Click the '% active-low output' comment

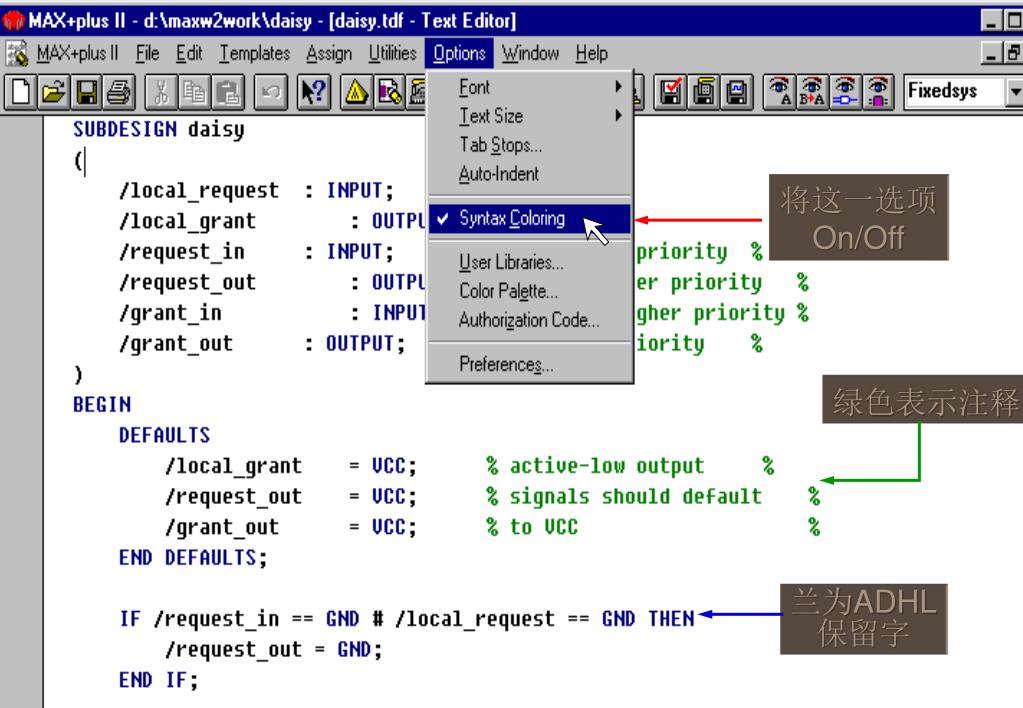(x=594, y=466)
